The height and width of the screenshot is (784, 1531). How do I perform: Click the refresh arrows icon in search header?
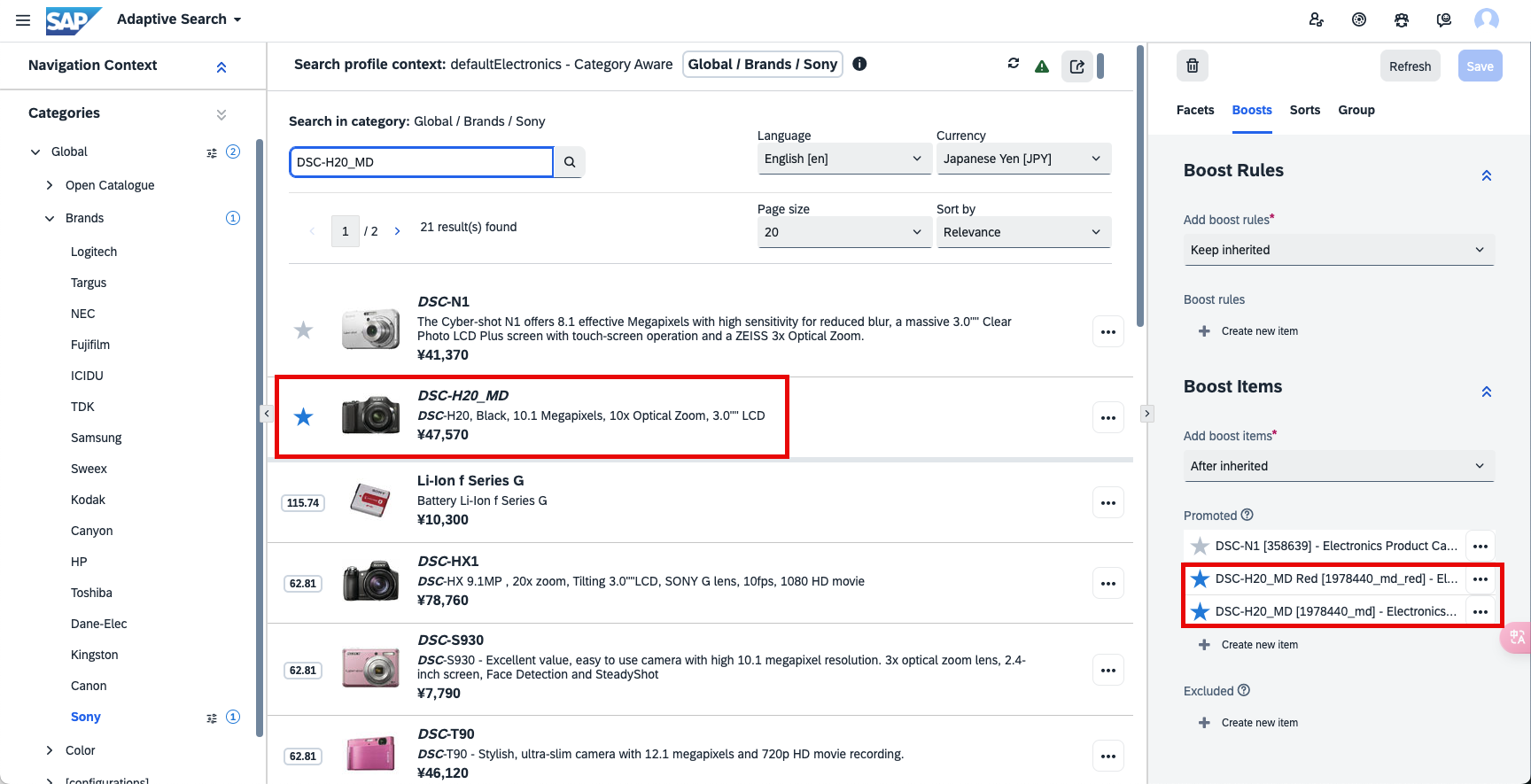click(1014, 64)
